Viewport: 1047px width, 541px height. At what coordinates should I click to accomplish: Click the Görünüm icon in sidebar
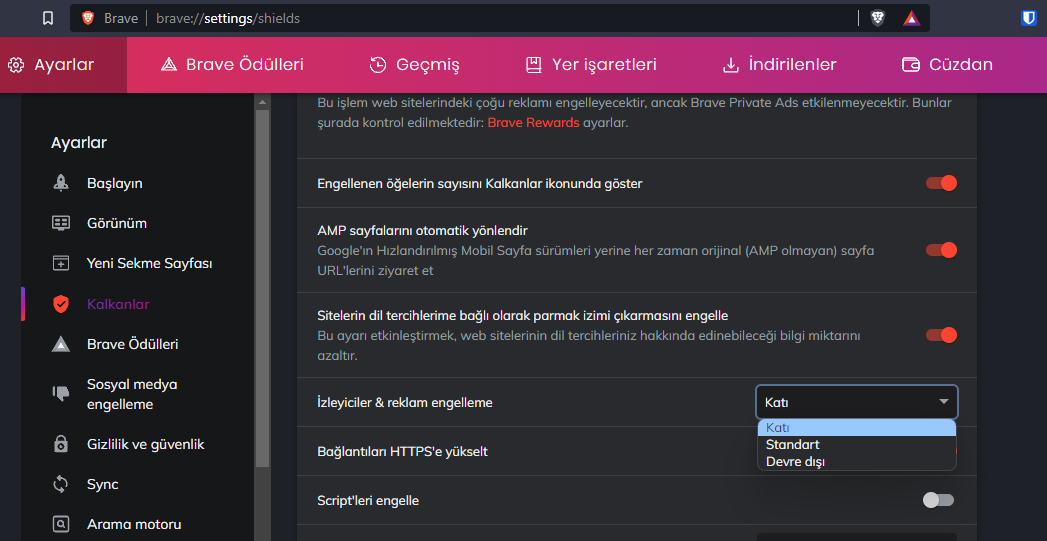pyautogui.click(x=61, y=223)
